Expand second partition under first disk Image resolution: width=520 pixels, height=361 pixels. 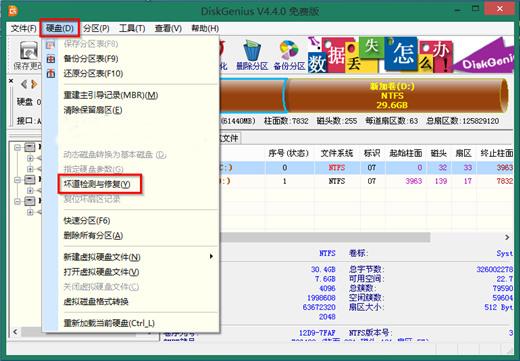click(30, 169)
